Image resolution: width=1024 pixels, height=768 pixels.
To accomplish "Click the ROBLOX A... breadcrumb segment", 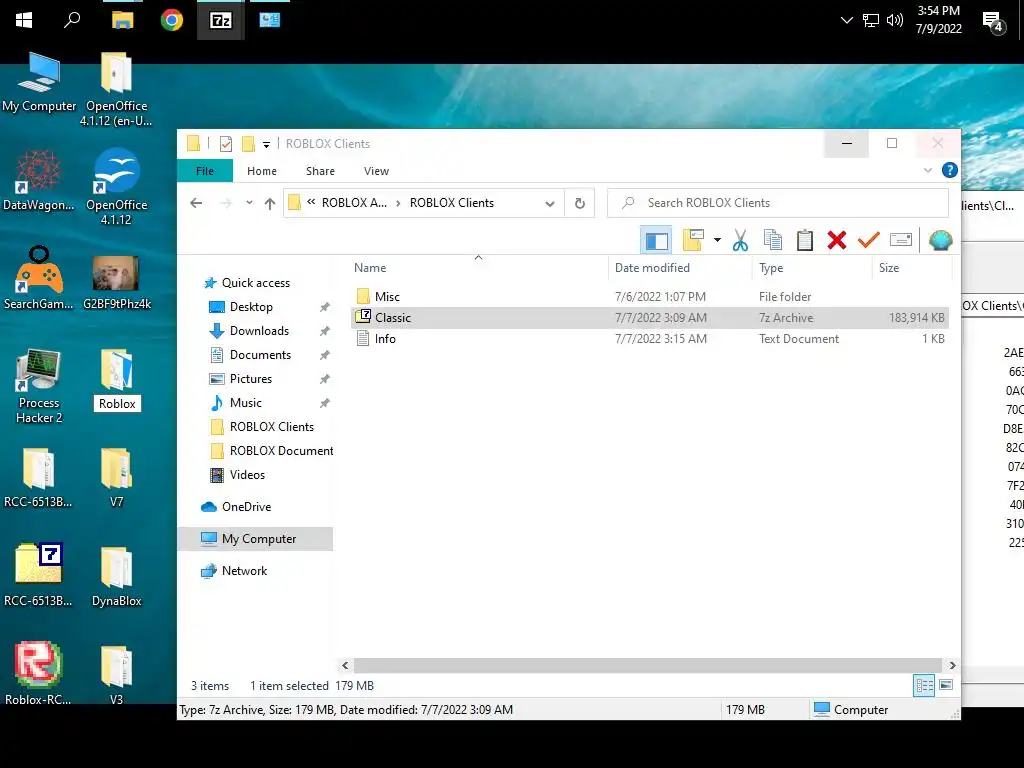I will [x=354, y=203].
